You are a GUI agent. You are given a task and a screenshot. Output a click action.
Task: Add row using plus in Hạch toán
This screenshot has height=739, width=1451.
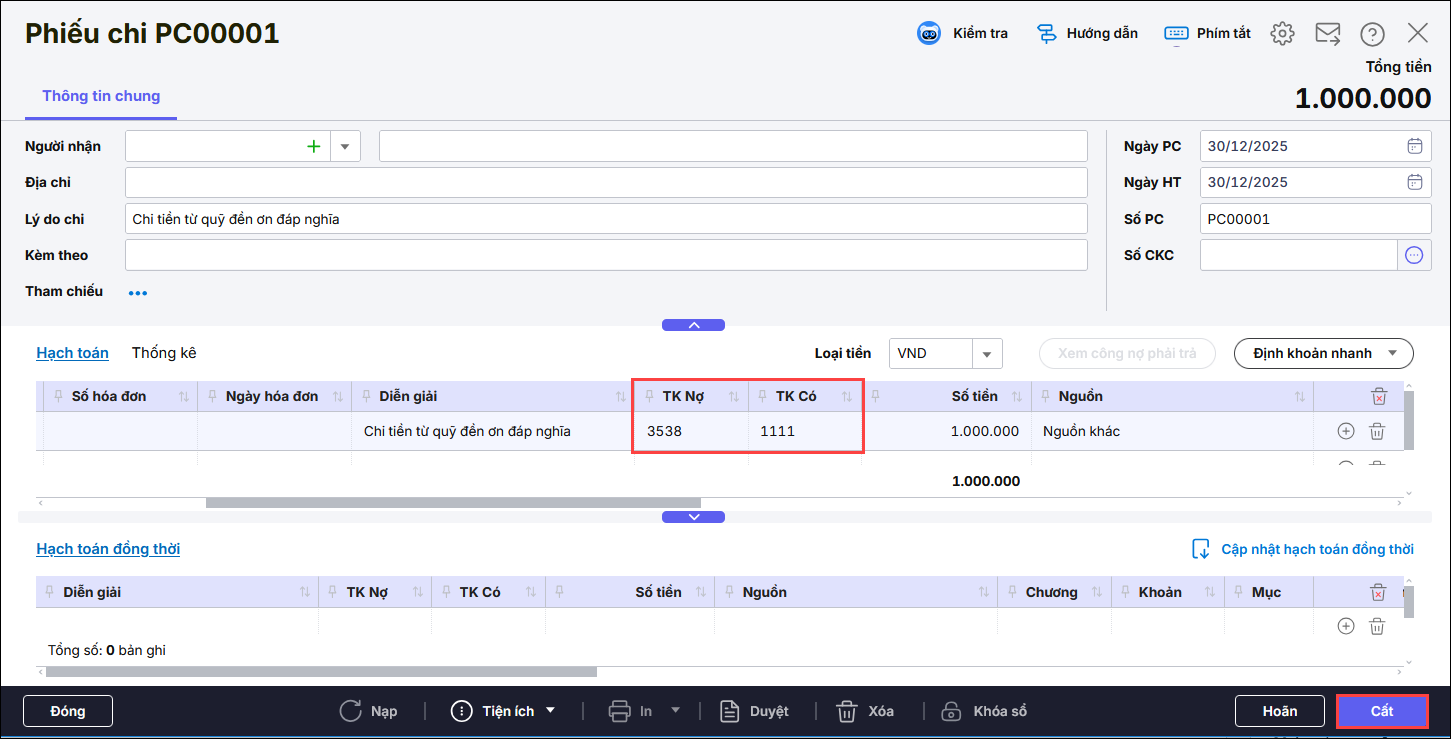tap(1345, 431)
